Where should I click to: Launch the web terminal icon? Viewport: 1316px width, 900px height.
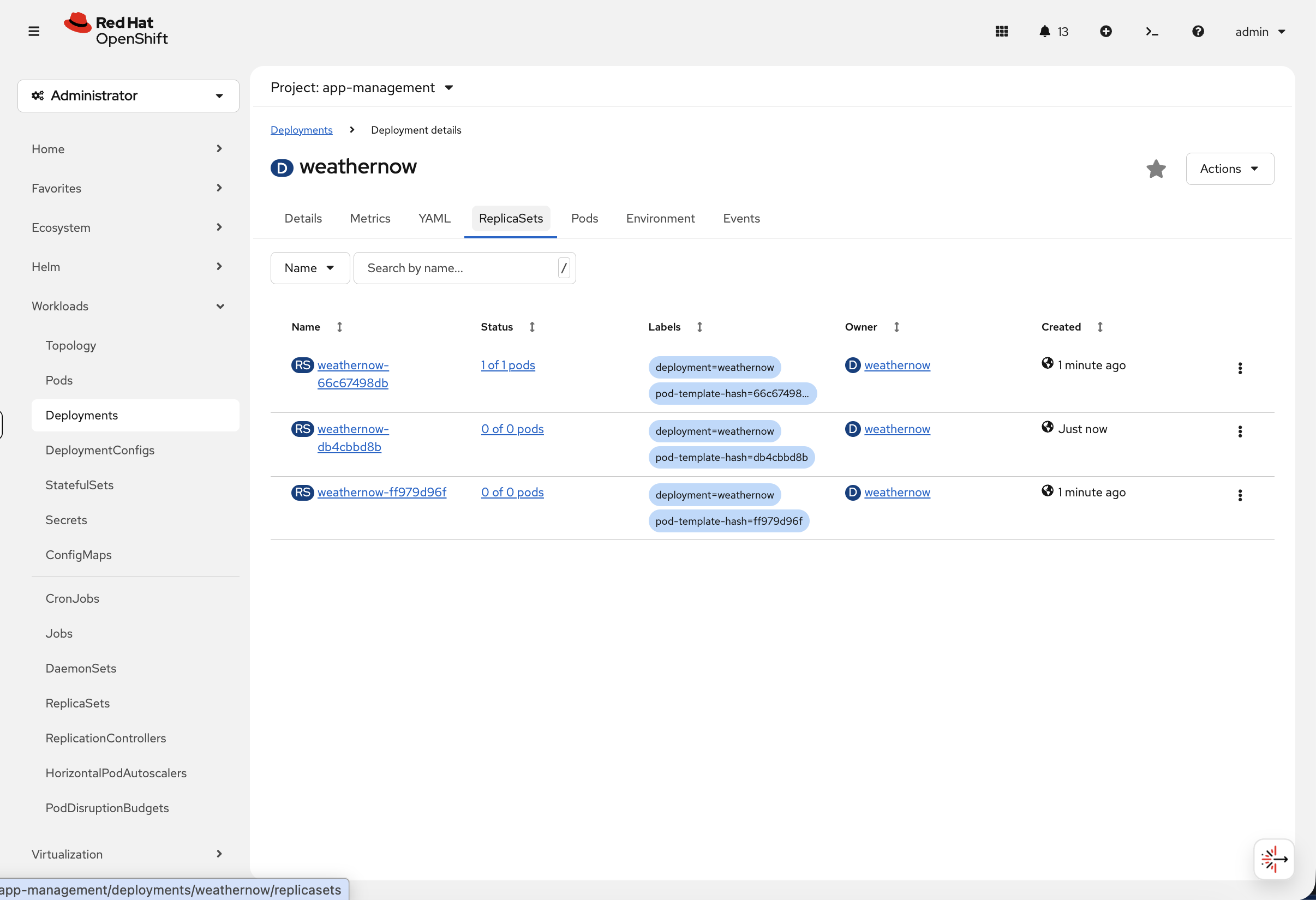1152,32
